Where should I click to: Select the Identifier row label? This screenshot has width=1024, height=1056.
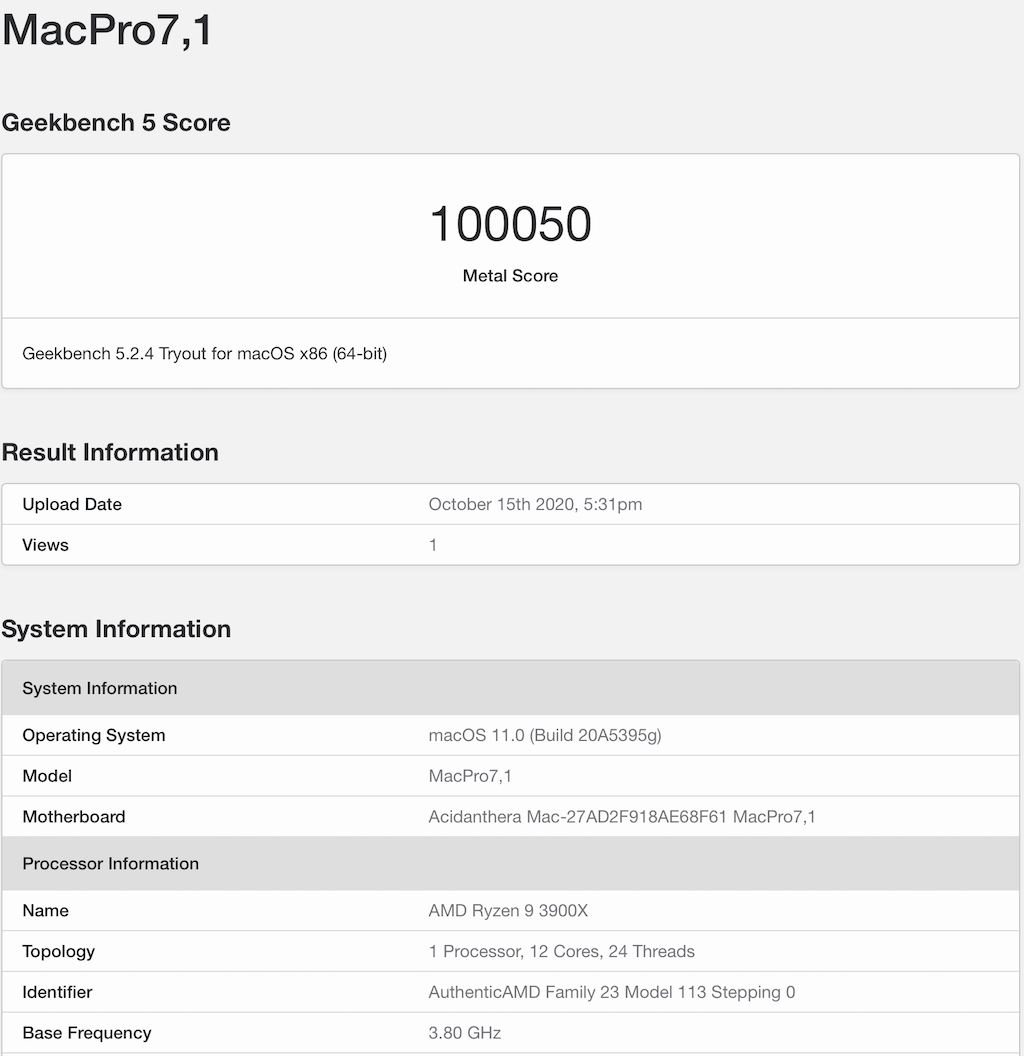point(57,992)
